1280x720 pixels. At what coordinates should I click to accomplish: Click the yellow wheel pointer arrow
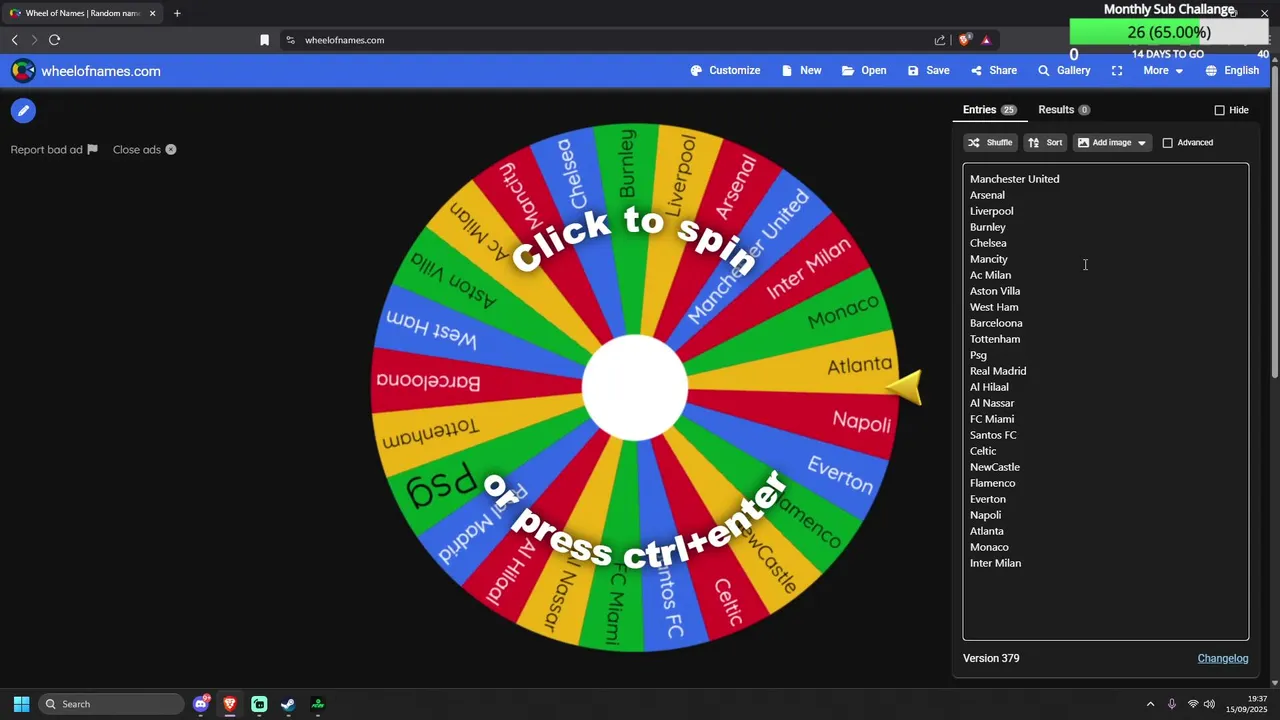tap(904, 387)
